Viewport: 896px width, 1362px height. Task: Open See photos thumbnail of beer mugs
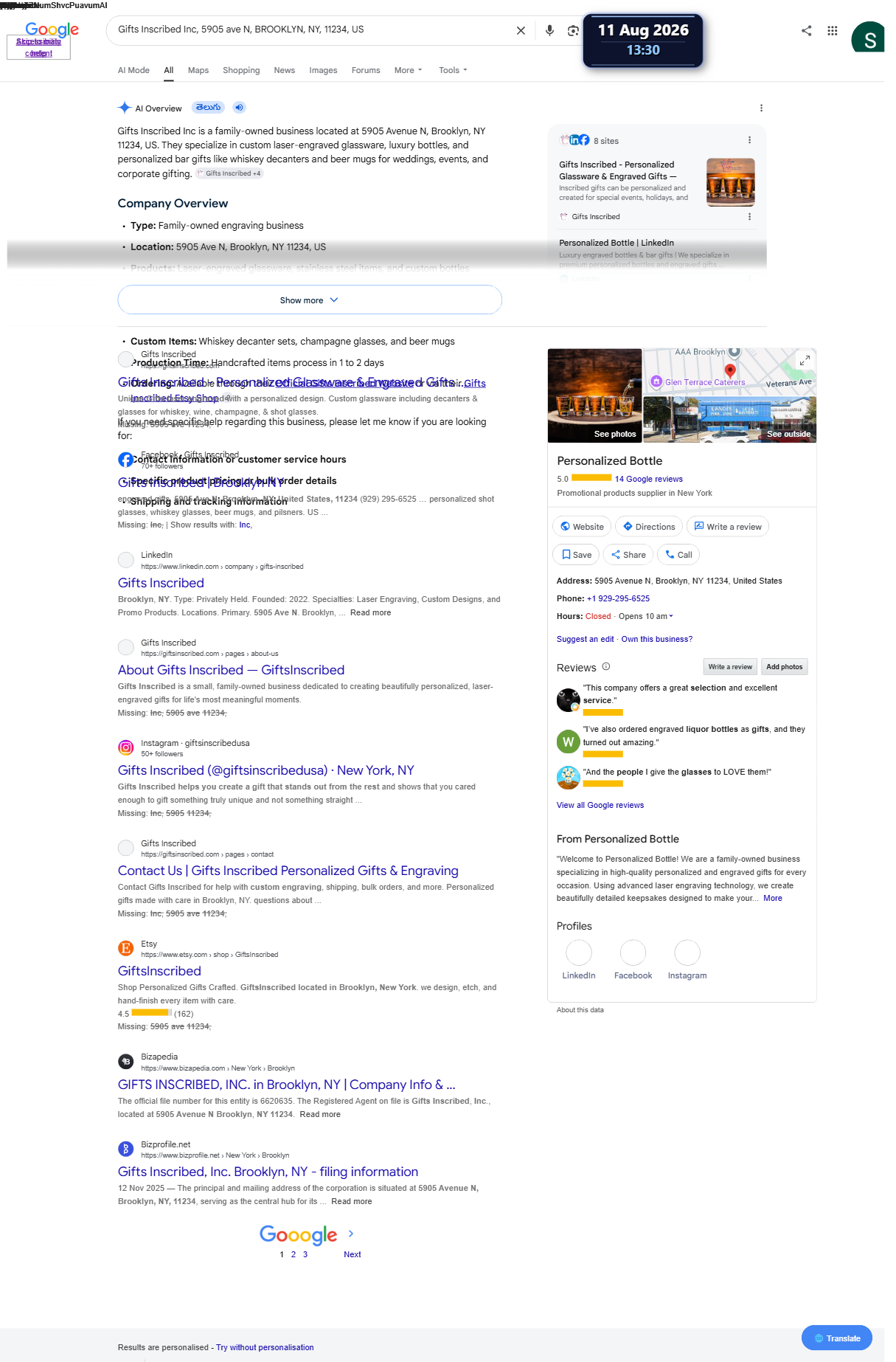point(594,395)
